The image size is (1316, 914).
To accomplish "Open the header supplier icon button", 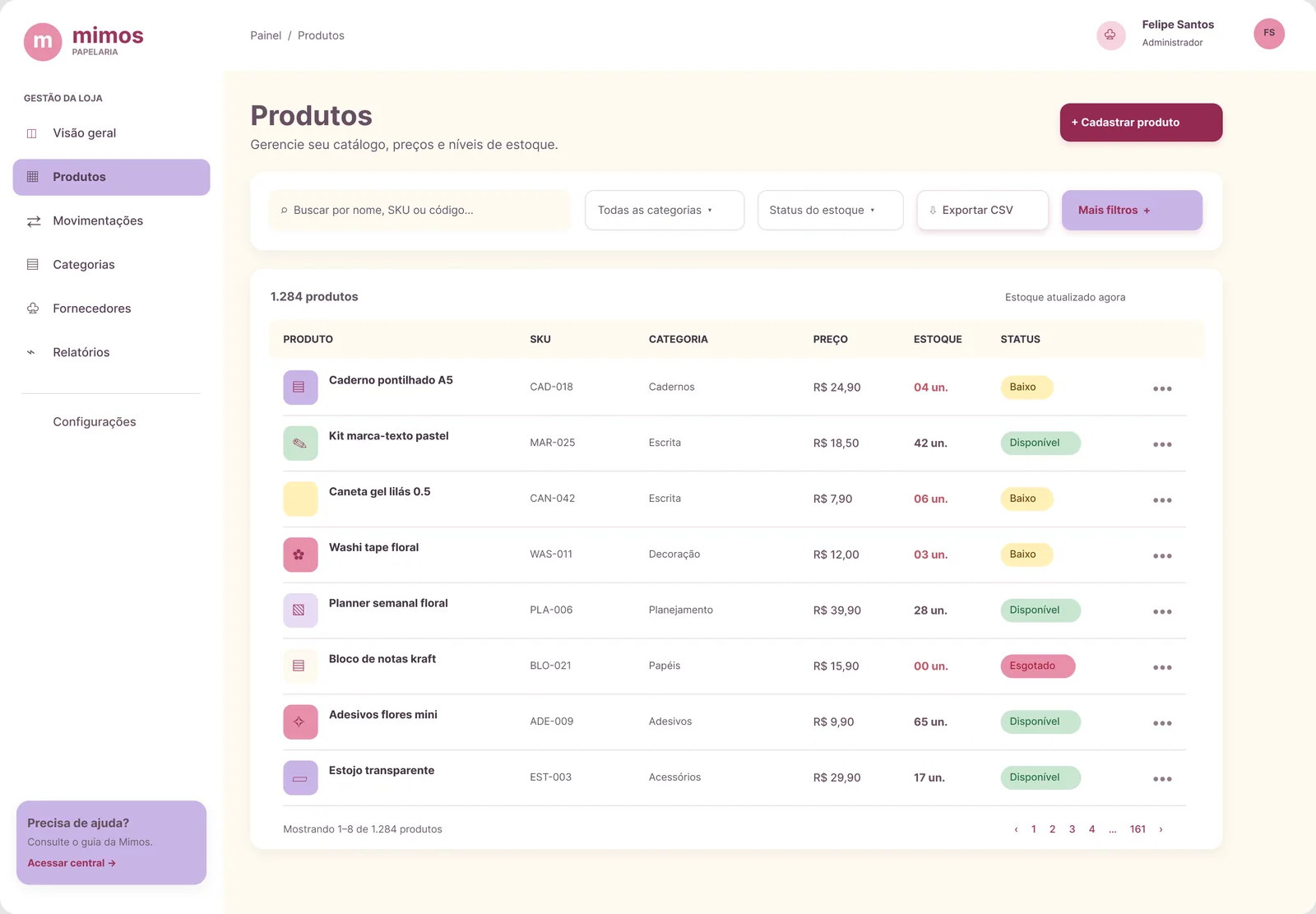I will (x=1110, y=35).
